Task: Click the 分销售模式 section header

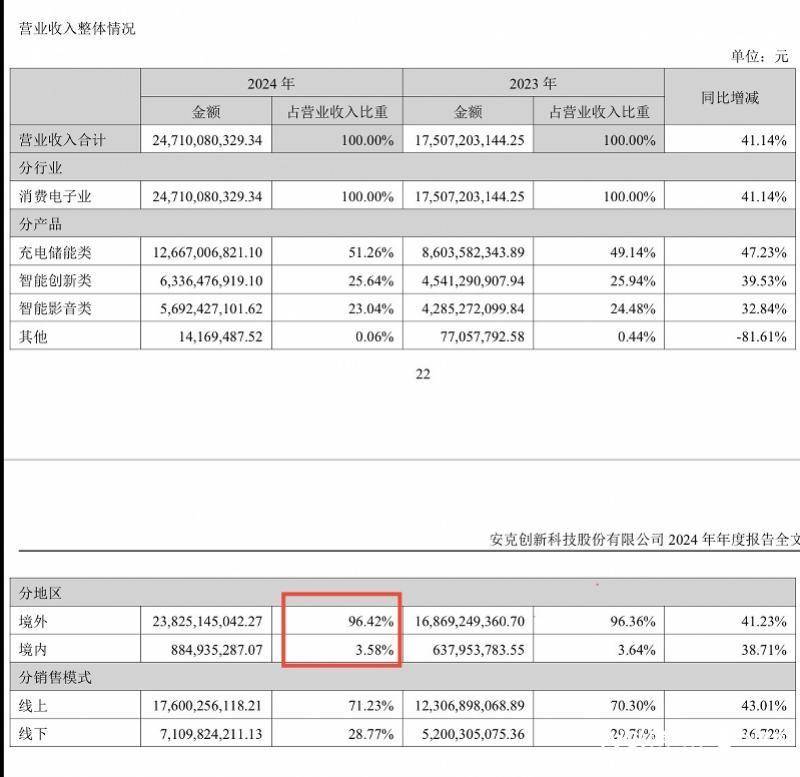Action: pyautogui.click(x=55, y=678)
